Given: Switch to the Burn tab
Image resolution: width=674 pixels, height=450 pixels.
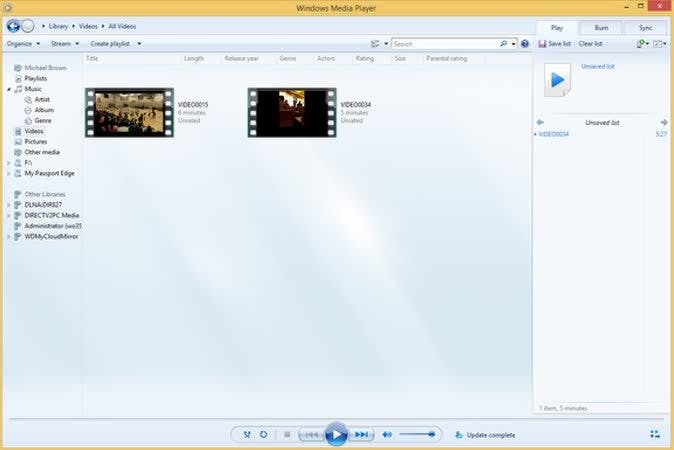Looking at the screenshot, I should (x=601, y=28).
